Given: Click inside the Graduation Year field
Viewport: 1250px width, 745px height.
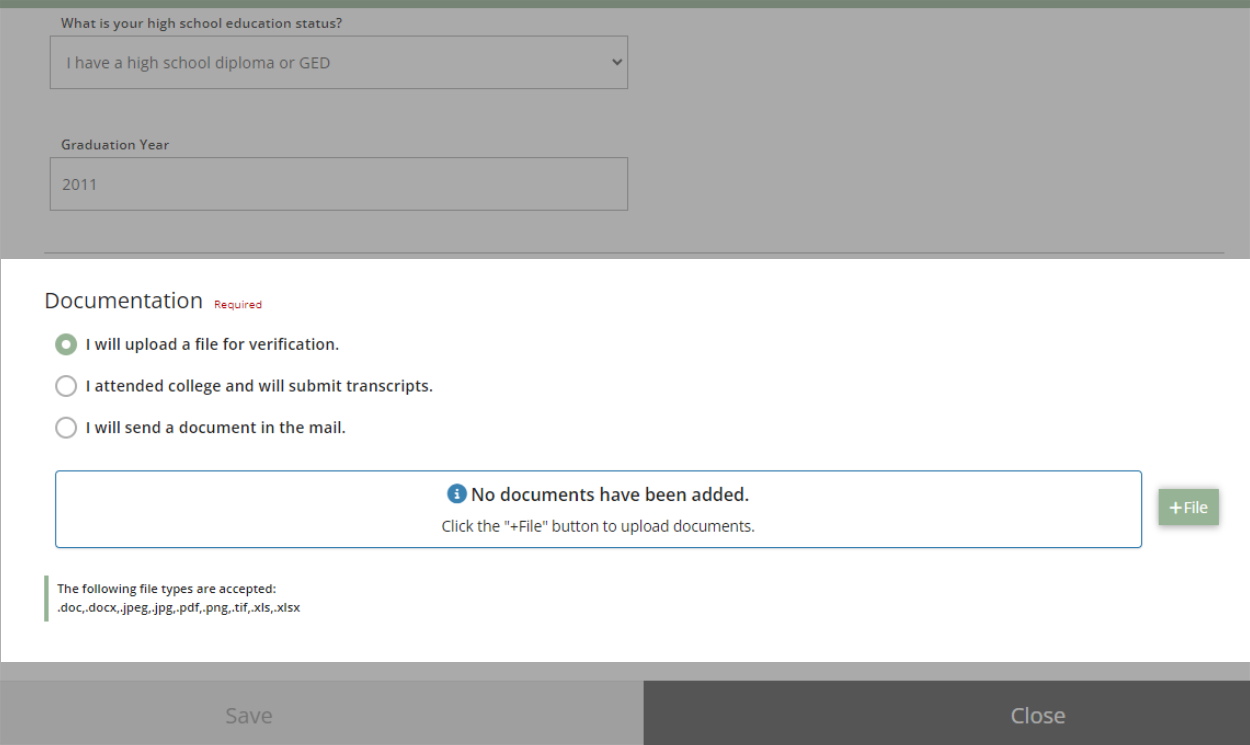Looking at the screenshot, I should point(339,183).
